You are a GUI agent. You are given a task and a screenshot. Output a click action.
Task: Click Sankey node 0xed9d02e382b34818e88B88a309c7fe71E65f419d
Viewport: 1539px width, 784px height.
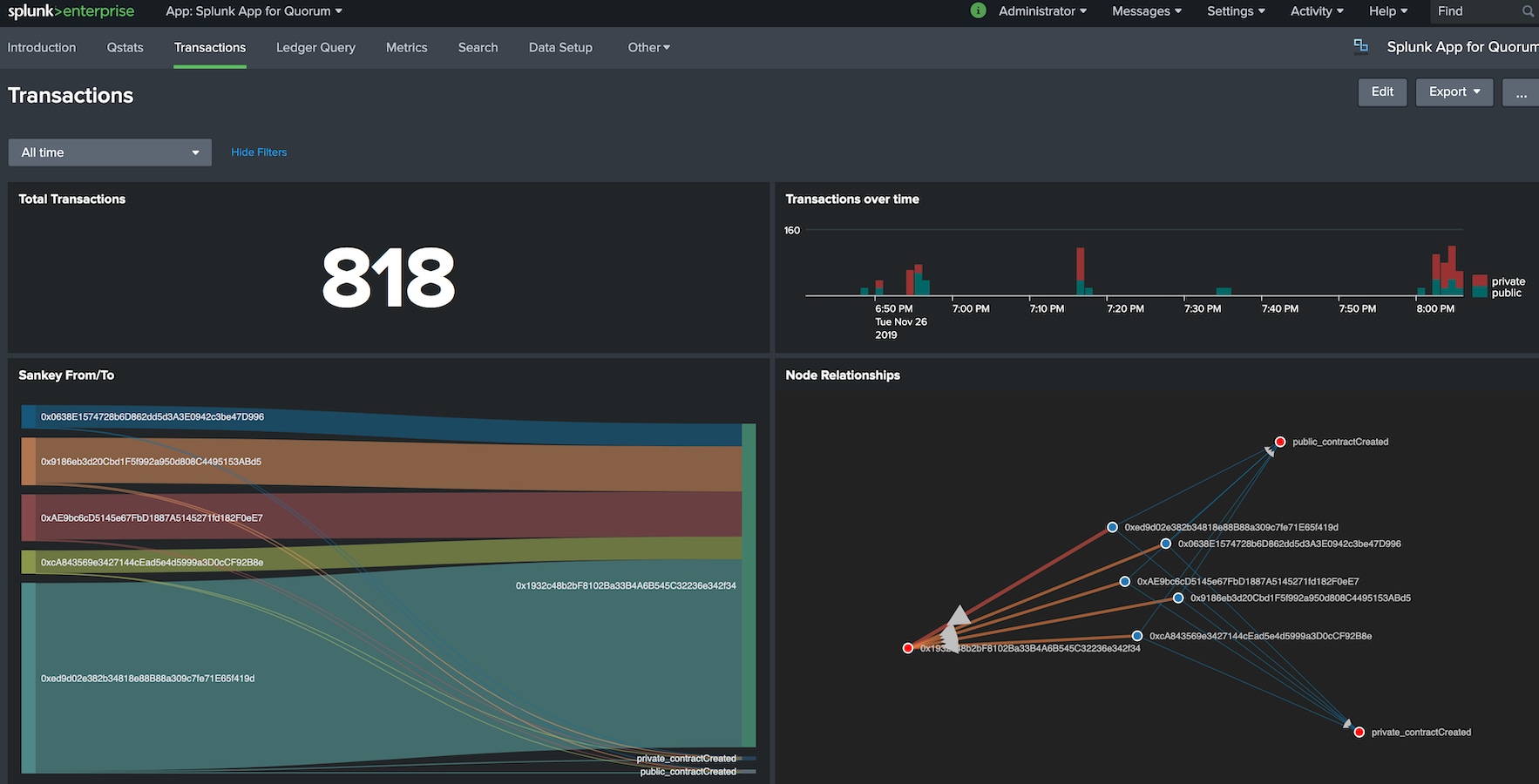29,678
